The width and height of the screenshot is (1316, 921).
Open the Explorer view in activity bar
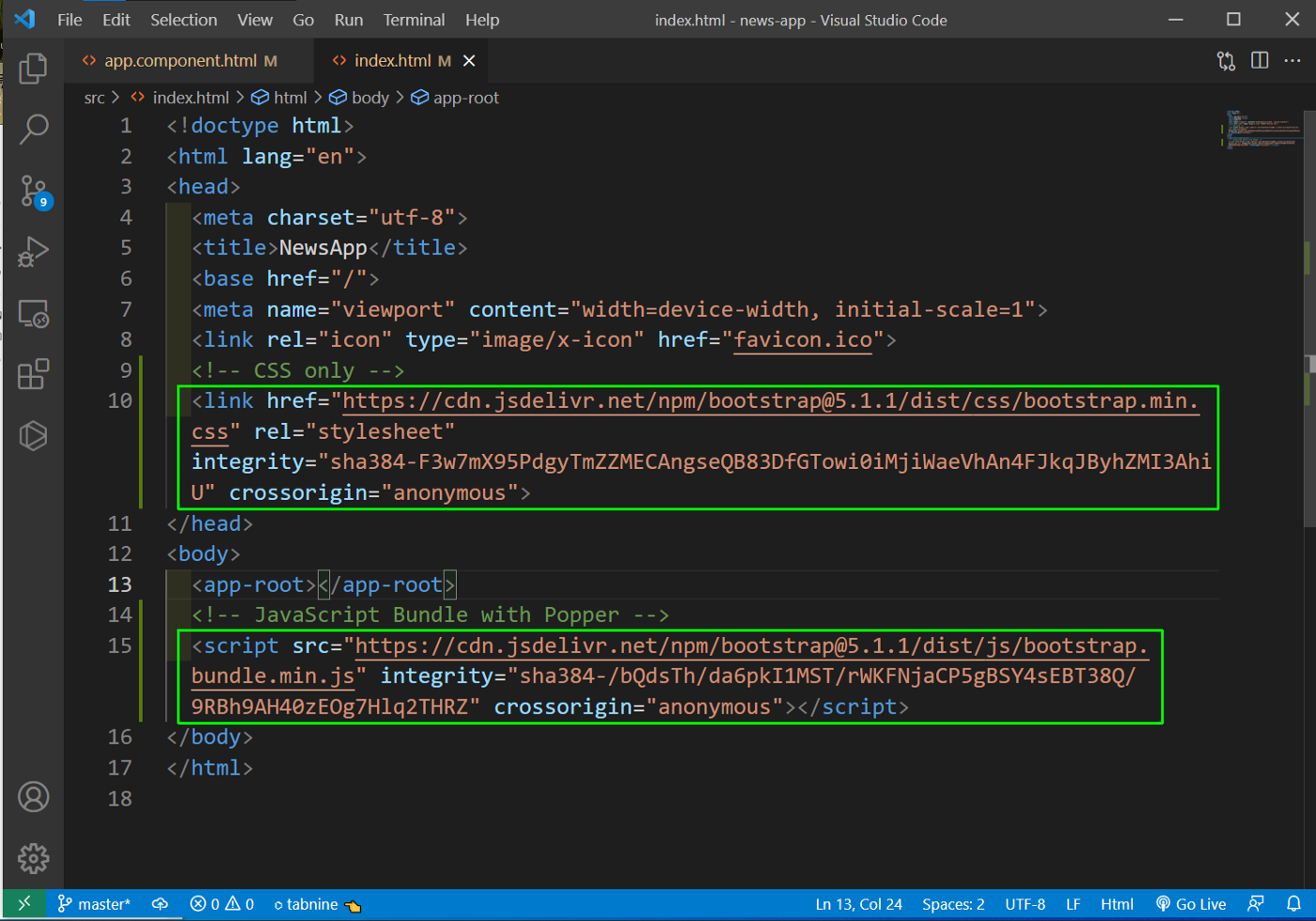click(x=33, y=68)
